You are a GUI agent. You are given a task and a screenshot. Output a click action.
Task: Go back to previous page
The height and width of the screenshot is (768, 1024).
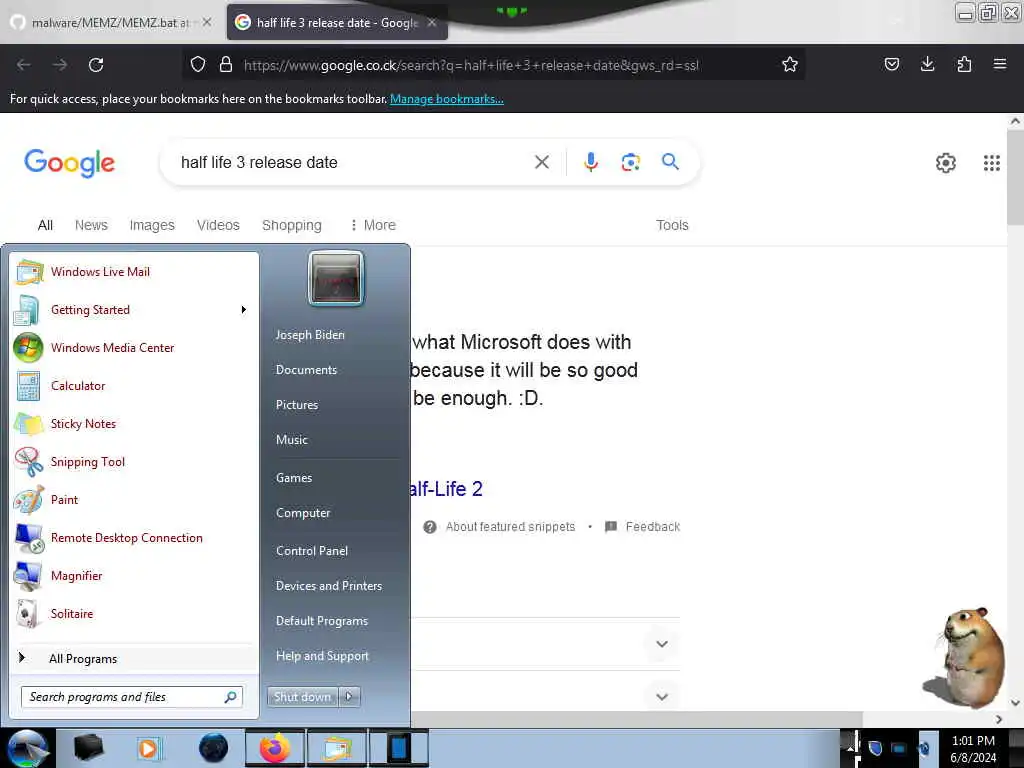(24, 65)
